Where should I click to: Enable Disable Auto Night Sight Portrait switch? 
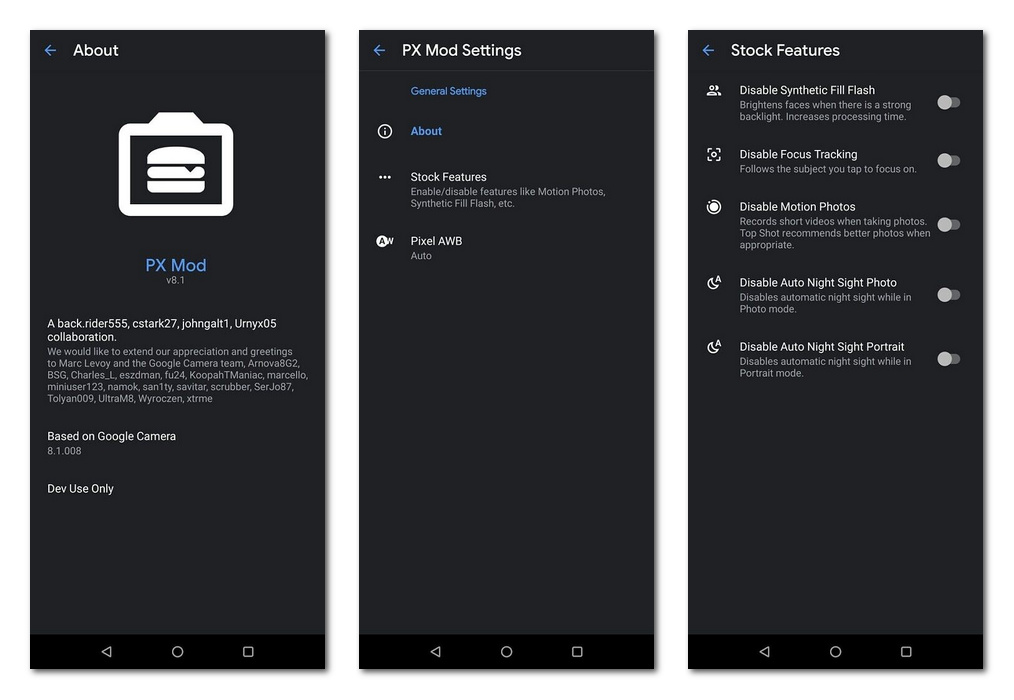[x=948, y=359]
